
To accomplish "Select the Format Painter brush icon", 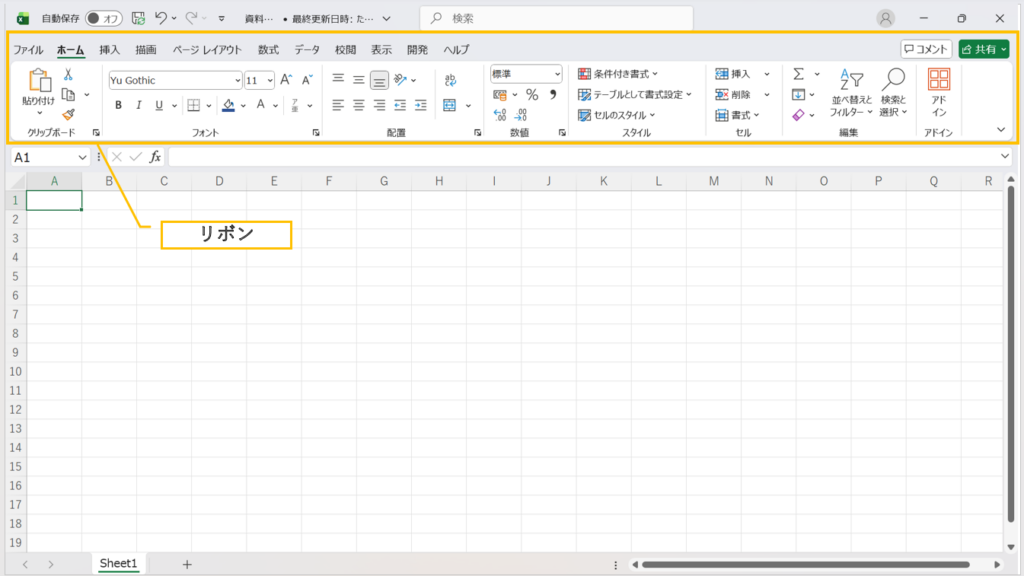I will 68,114.
